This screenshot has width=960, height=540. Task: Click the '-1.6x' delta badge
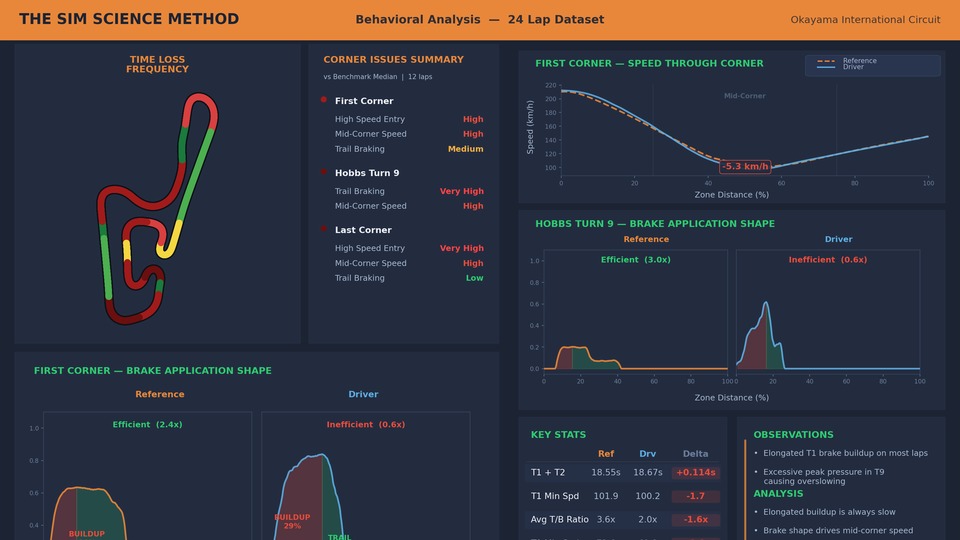pos(696,519)
